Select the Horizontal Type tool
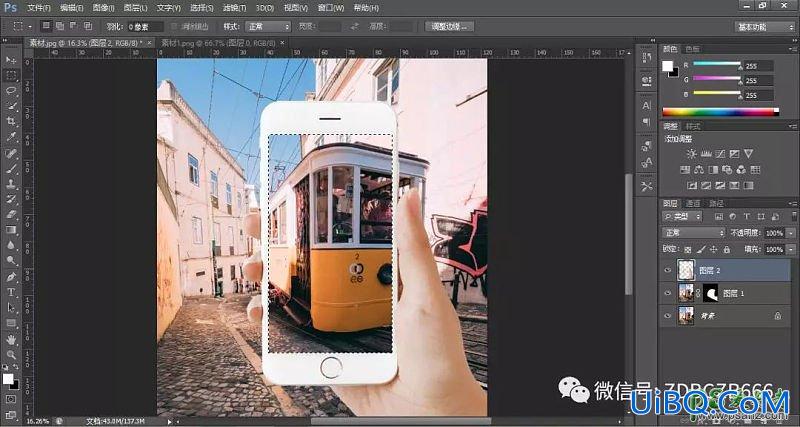The width and height of the screenshot is (800, 427). click(x=11, y=292)
